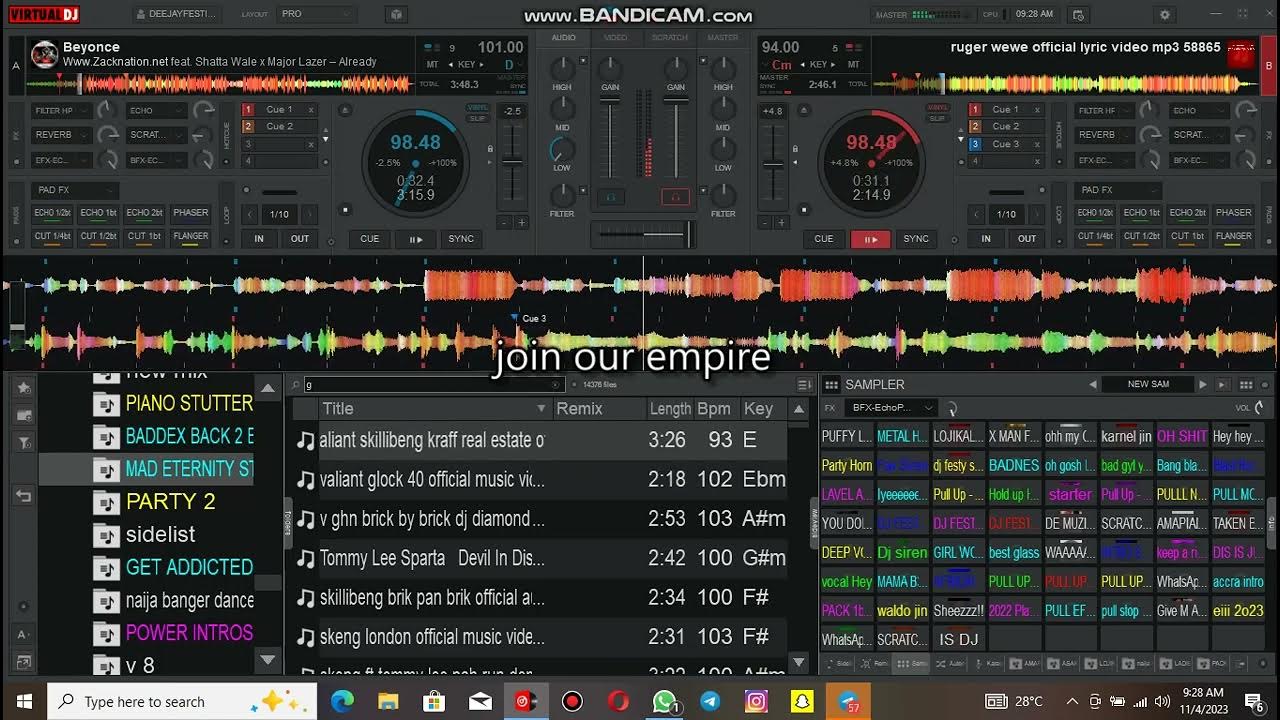Open favorites star icon in browser sidebar

(x=23, y=387)
